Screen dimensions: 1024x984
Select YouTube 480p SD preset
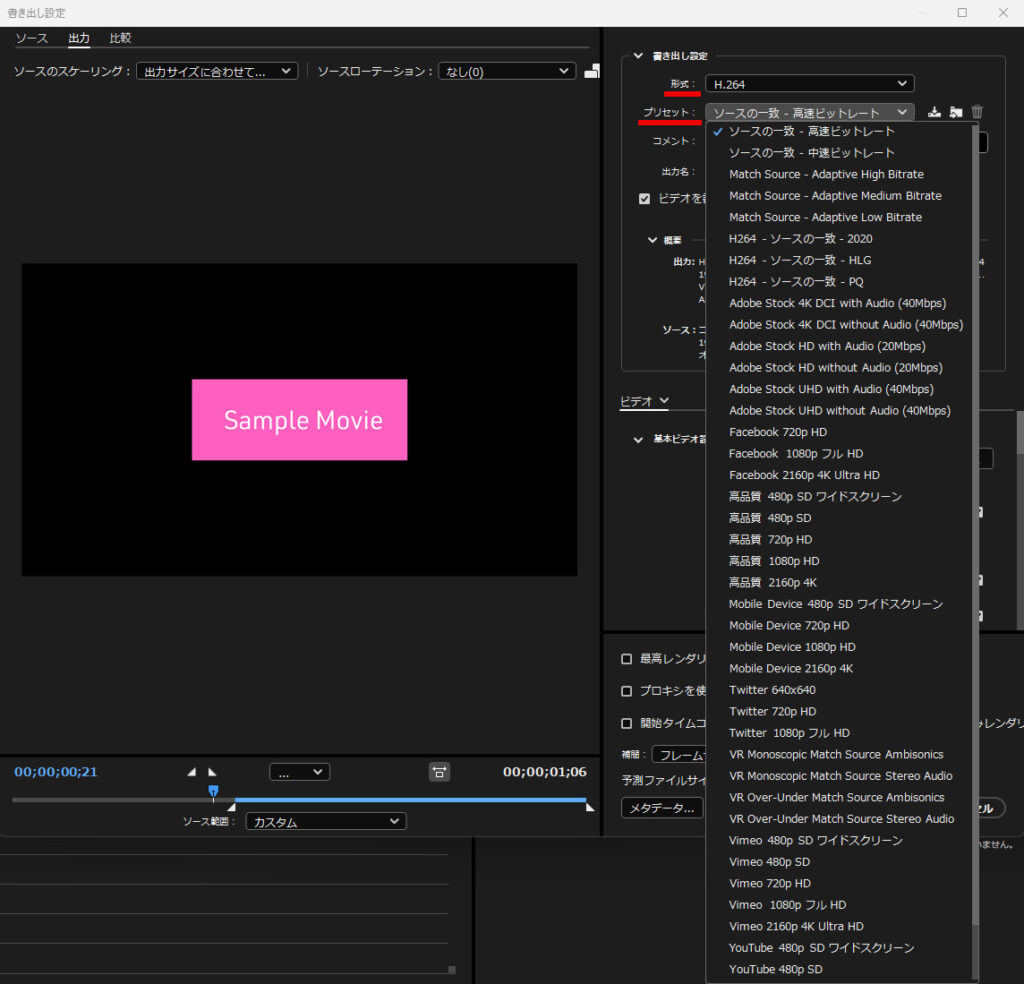(x=775, y=969)
